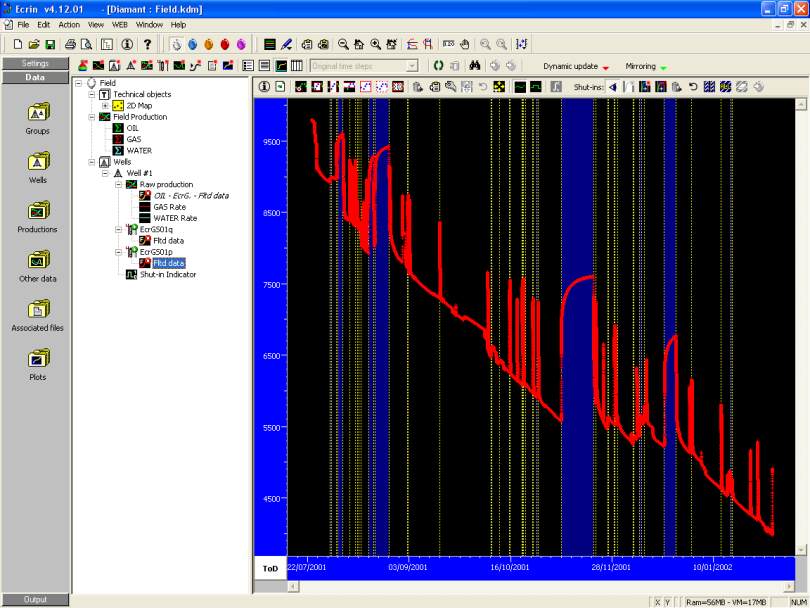Open the Action menu
Screen dimensions: 810x608
tap(69, 24)
